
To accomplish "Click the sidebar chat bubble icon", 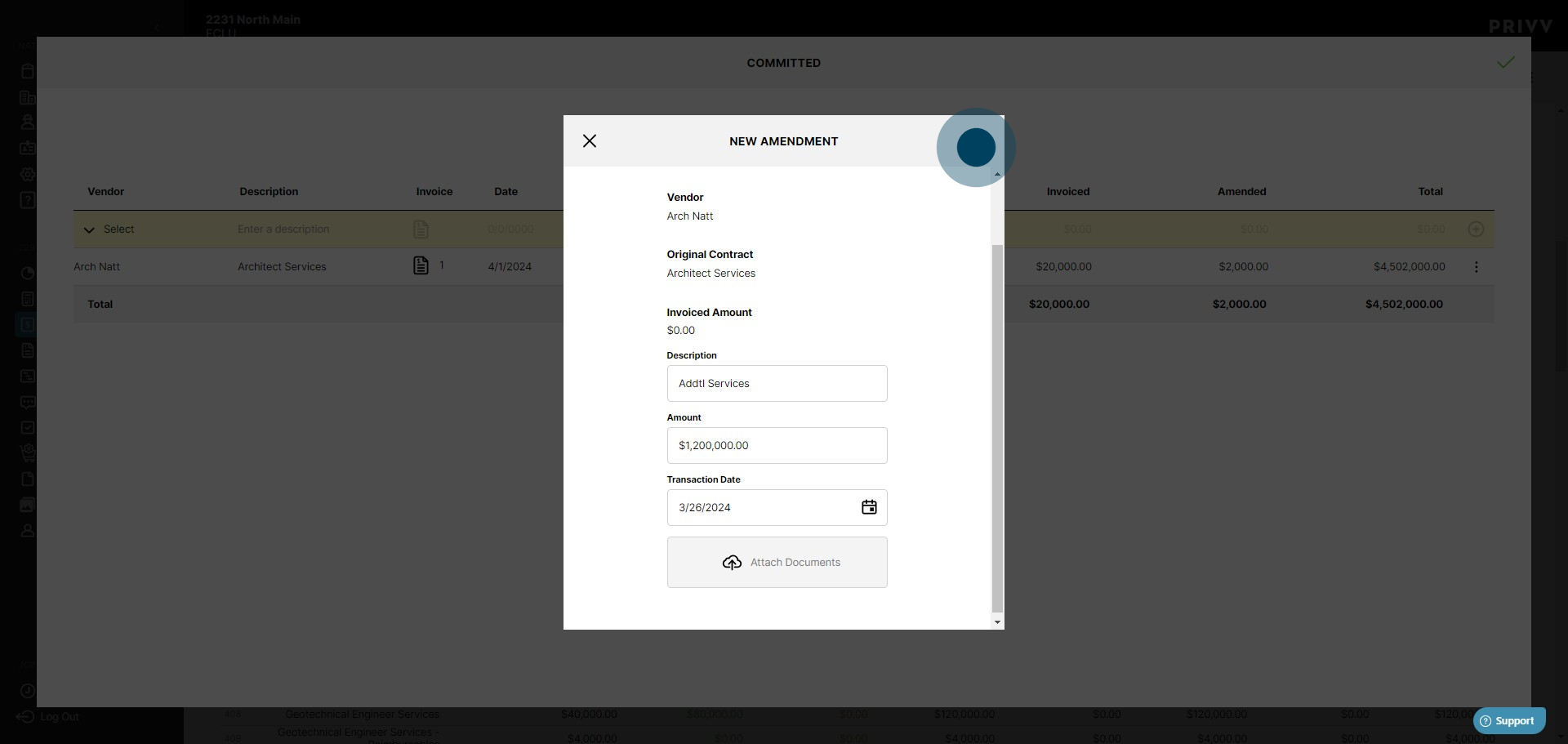I will click(x=27, y=402).
